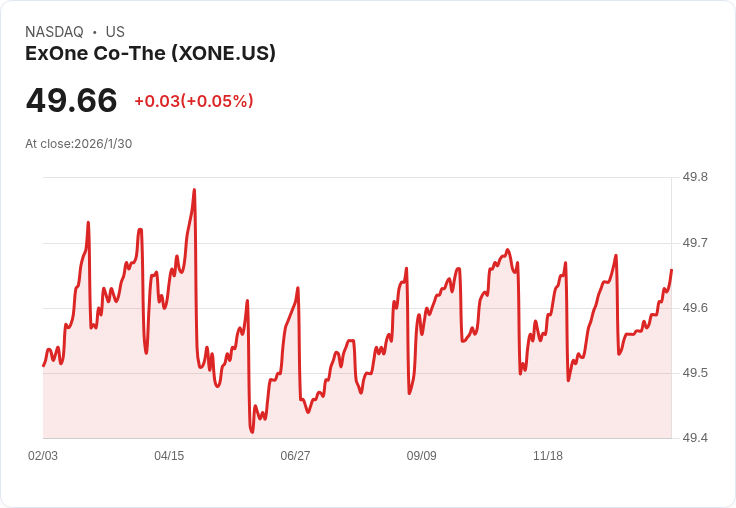Viewport: 736px width, 508px height.
Task: Click the 11/18 date axis label
Action: (548, 456)
